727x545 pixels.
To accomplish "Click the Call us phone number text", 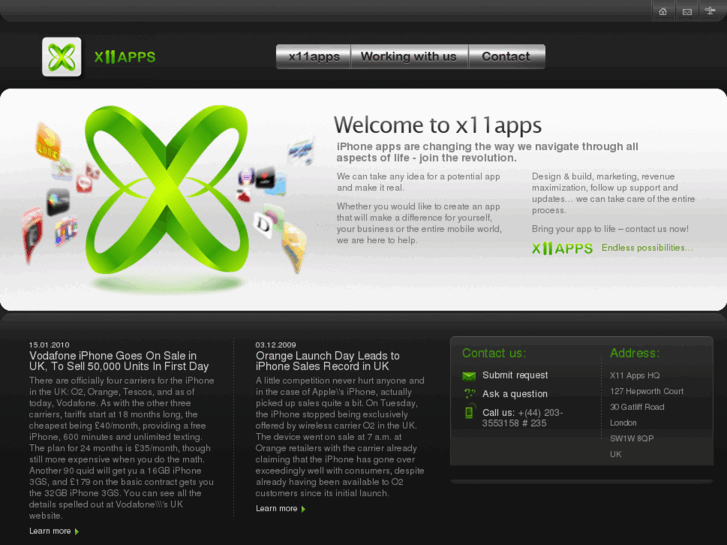I will click(523, 418).
